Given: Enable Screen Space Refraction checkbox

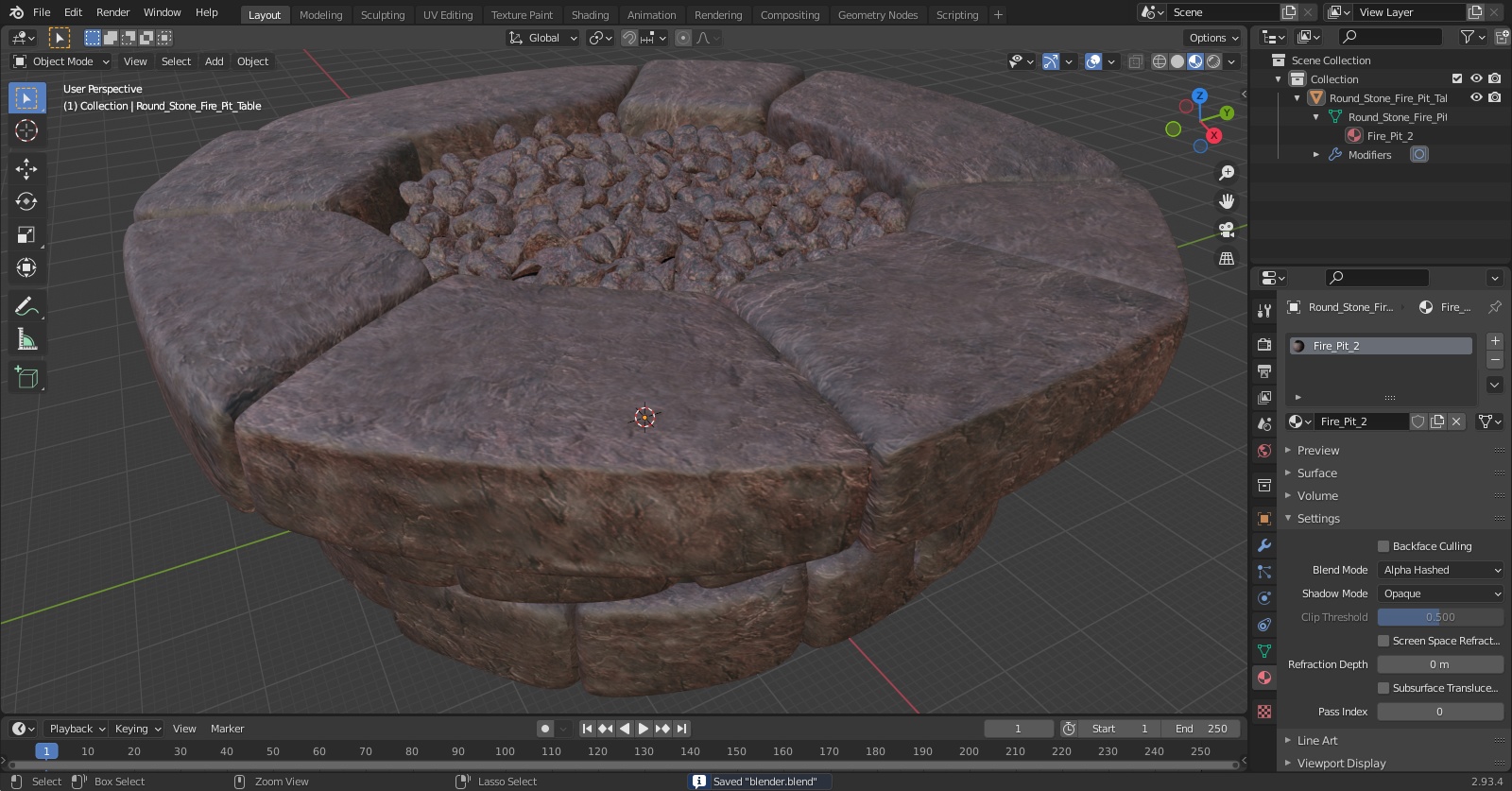Looking at the screenshot, I should (x=1383, y=641).
